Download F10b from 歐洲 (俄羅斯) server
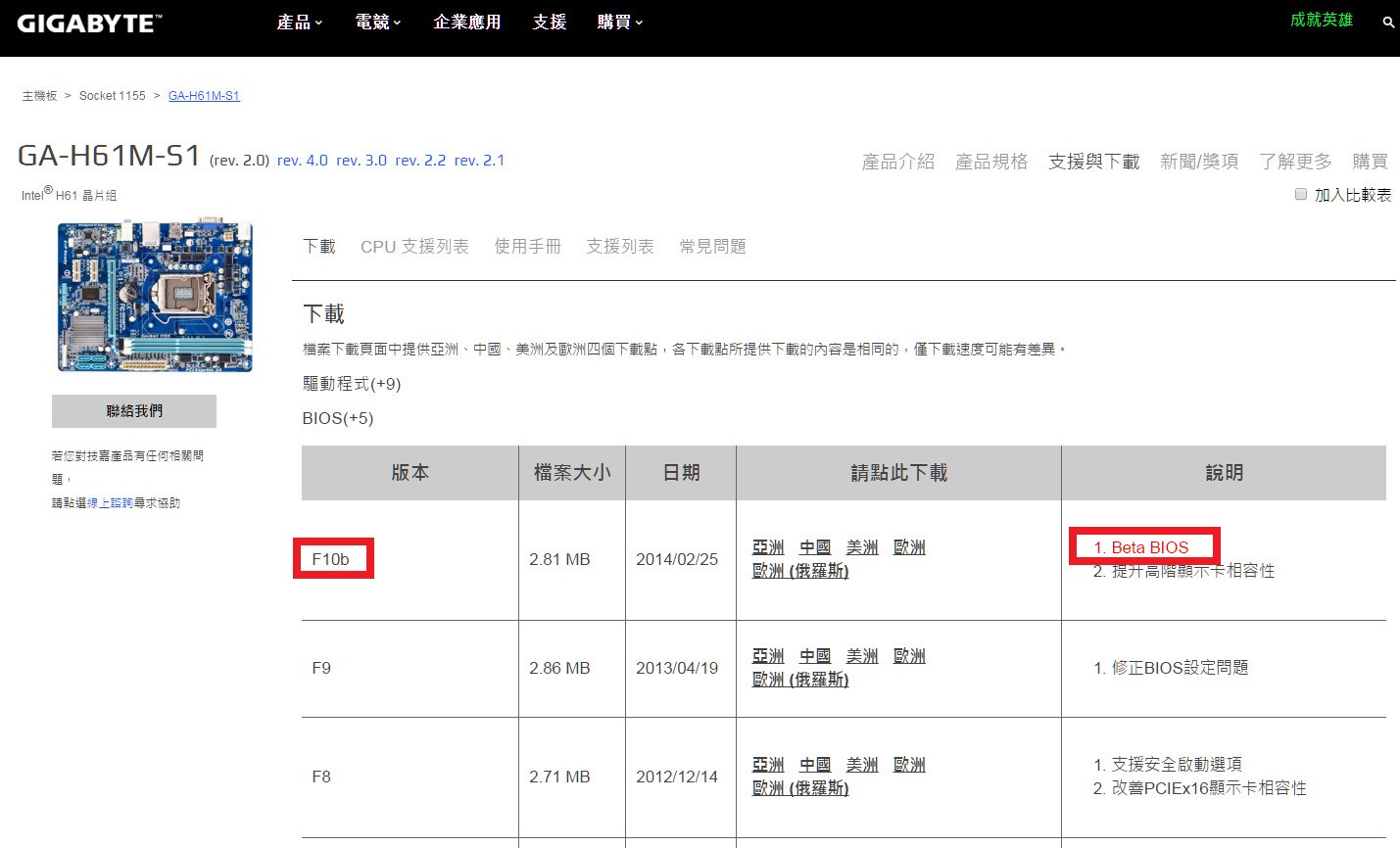 click(x=800, y=571)
